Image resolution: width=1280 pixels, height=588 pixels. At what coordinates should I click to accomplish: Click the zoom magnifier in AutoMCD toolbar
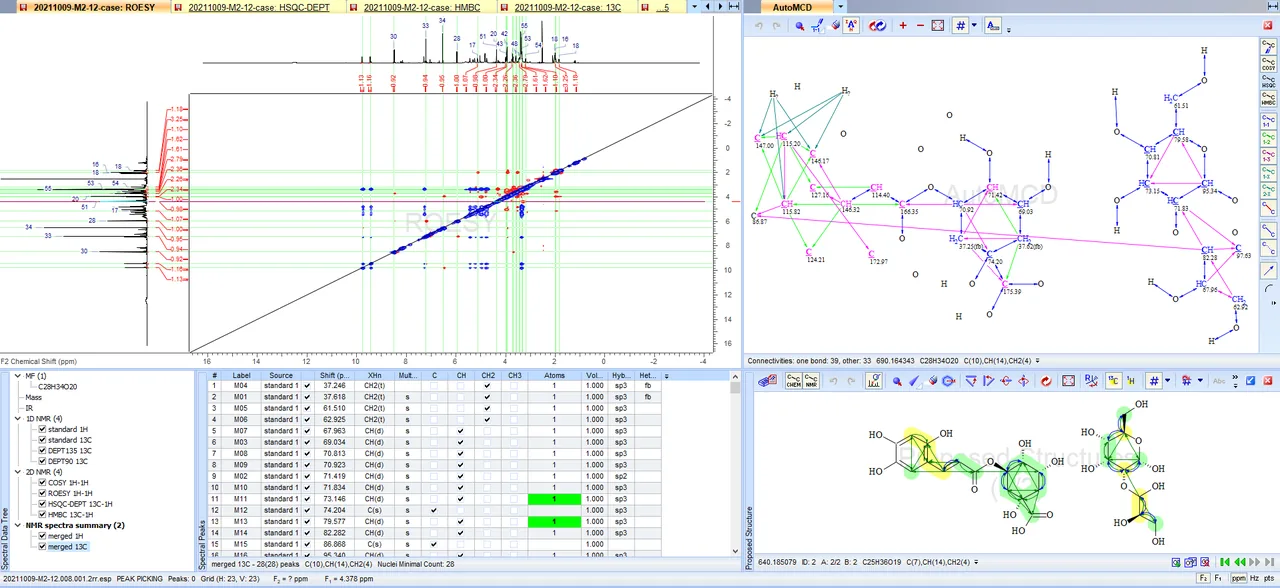[800, 26]
